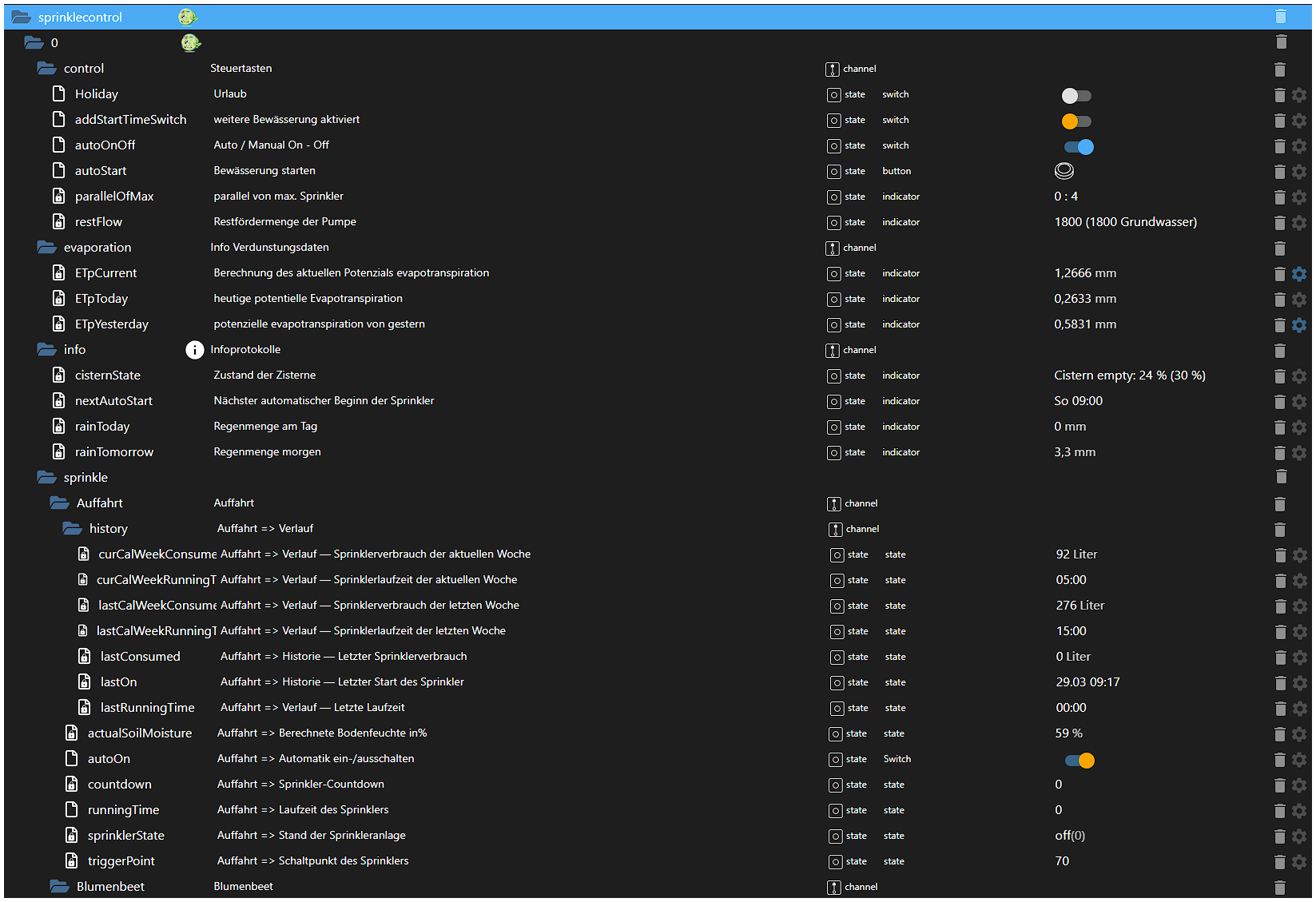
Task: Open settings gear for ETpCurrent row
Action: [x=1299, y=274]
